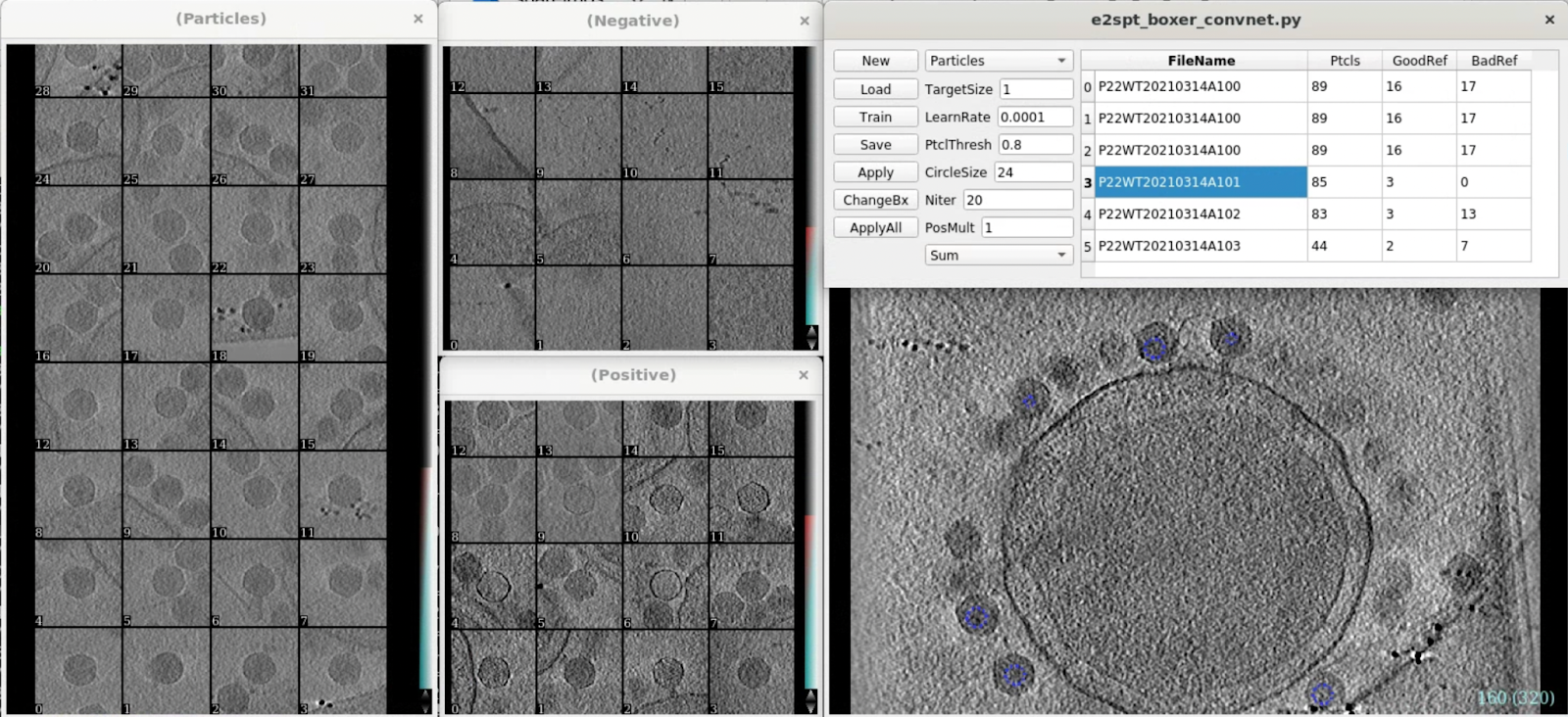Click the LearnRate input field
The image size is (1568, 717).
click(1035, 117)
